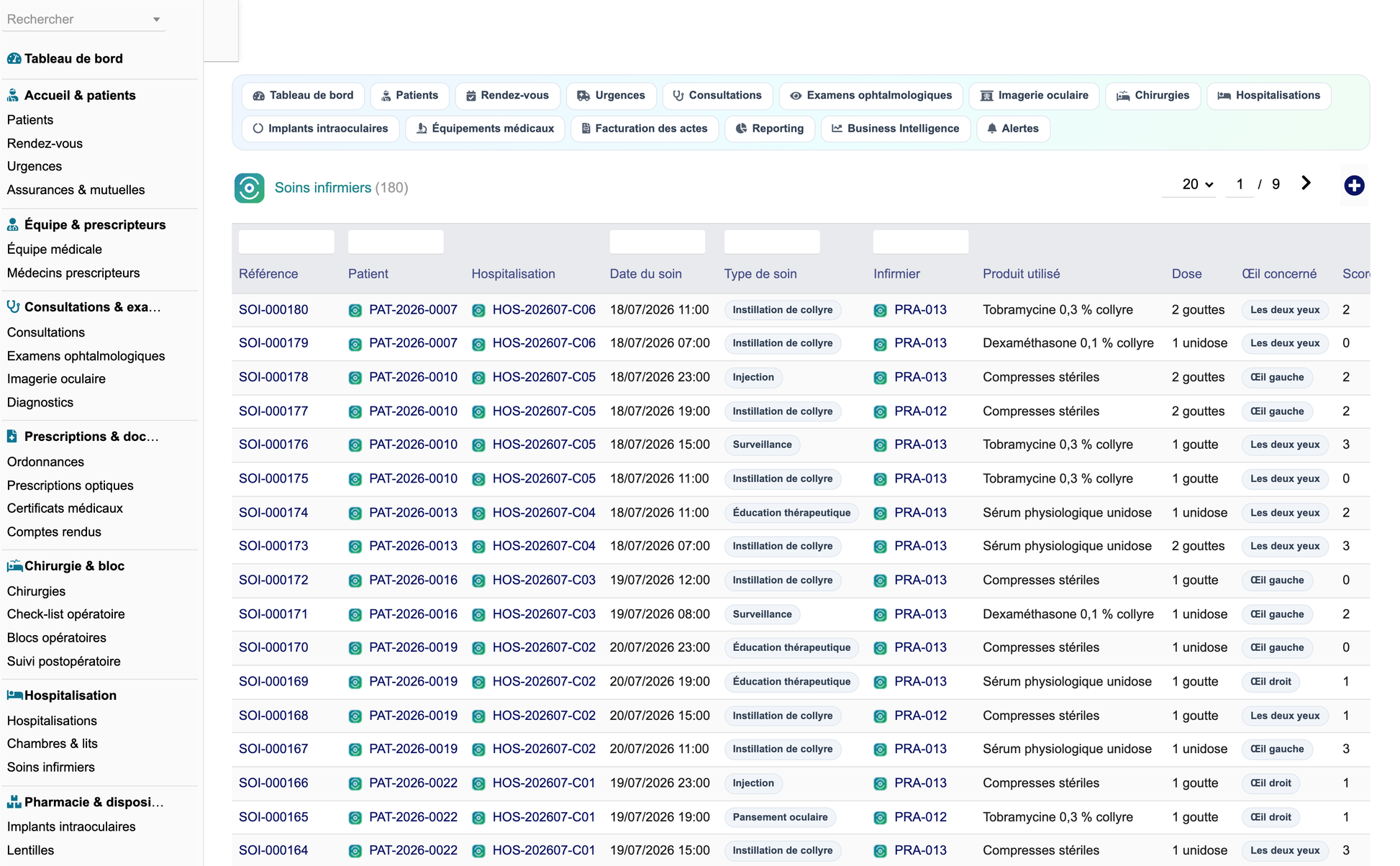1400x866 pixels.
Task: Sort by the Produit utilisé column header
Action: tap(1021, 274)
